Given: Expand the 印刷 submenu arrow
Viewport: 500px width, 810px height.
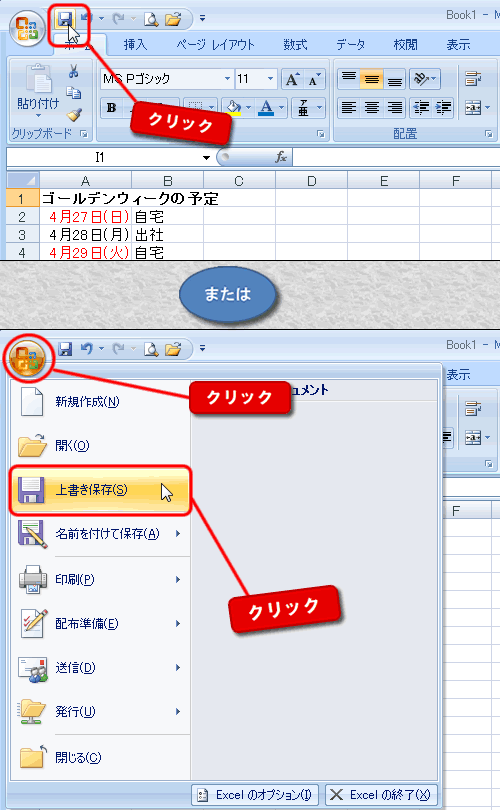Looking at the screenshot, I should [178, 579].
